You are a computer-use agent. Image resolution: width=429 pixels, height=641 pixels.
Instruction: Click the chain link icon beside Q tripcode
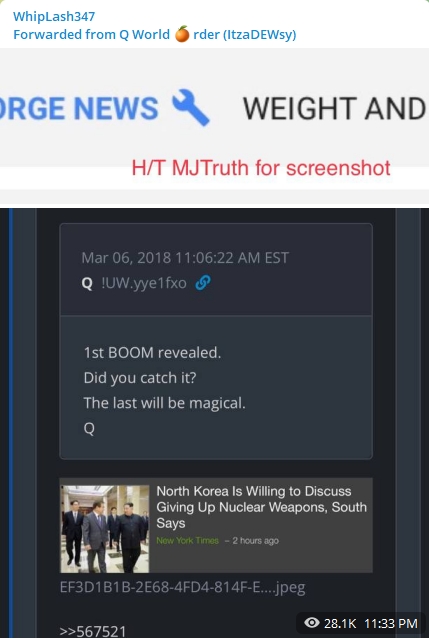(203, 282)
